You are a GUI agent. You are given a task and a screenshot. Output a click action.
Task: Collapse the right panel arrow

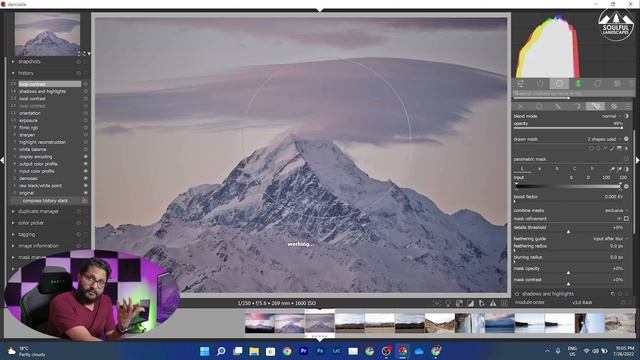(638, 161)
